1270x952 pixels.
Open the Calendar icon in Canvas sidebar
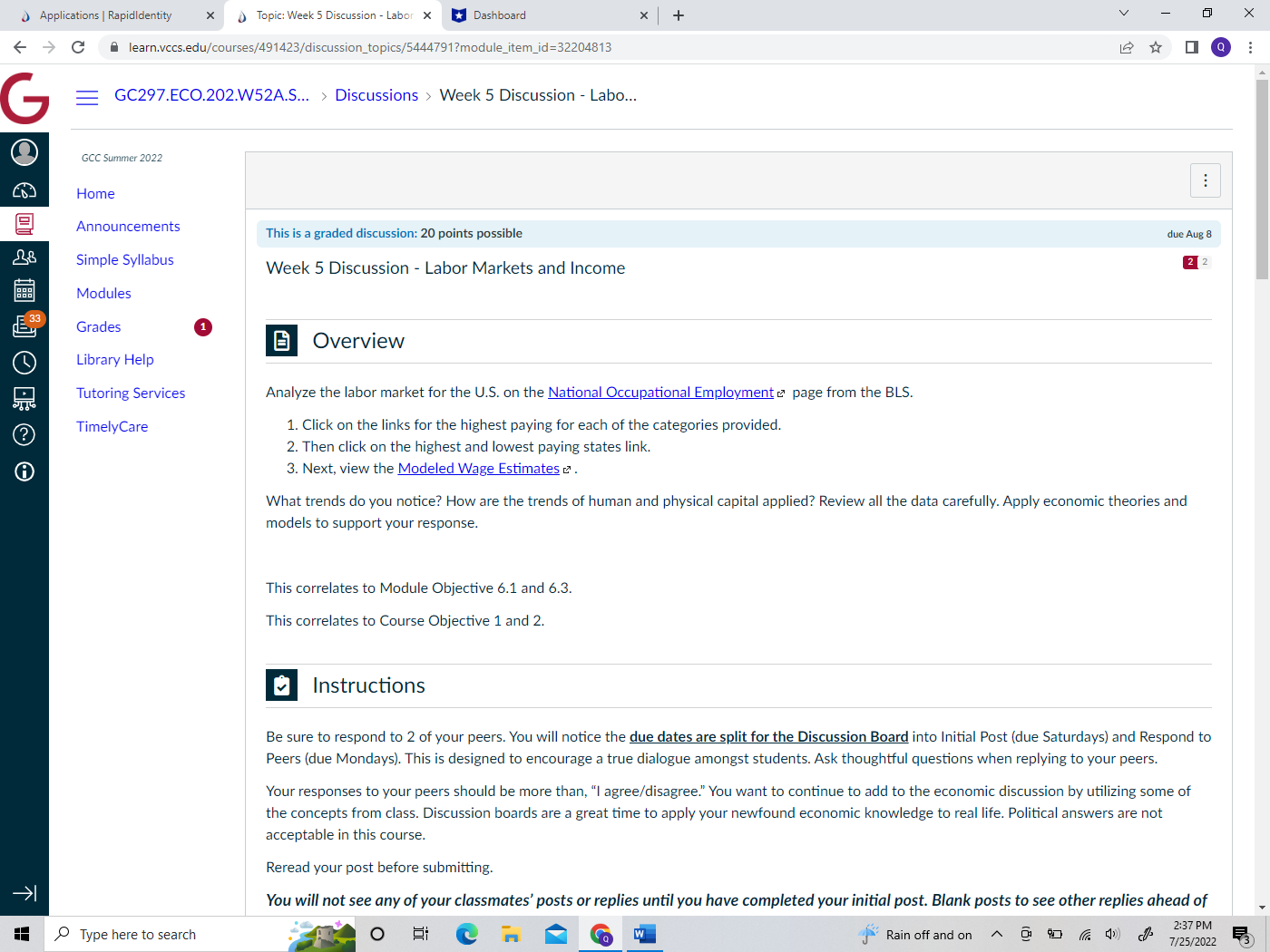point(24,290)
